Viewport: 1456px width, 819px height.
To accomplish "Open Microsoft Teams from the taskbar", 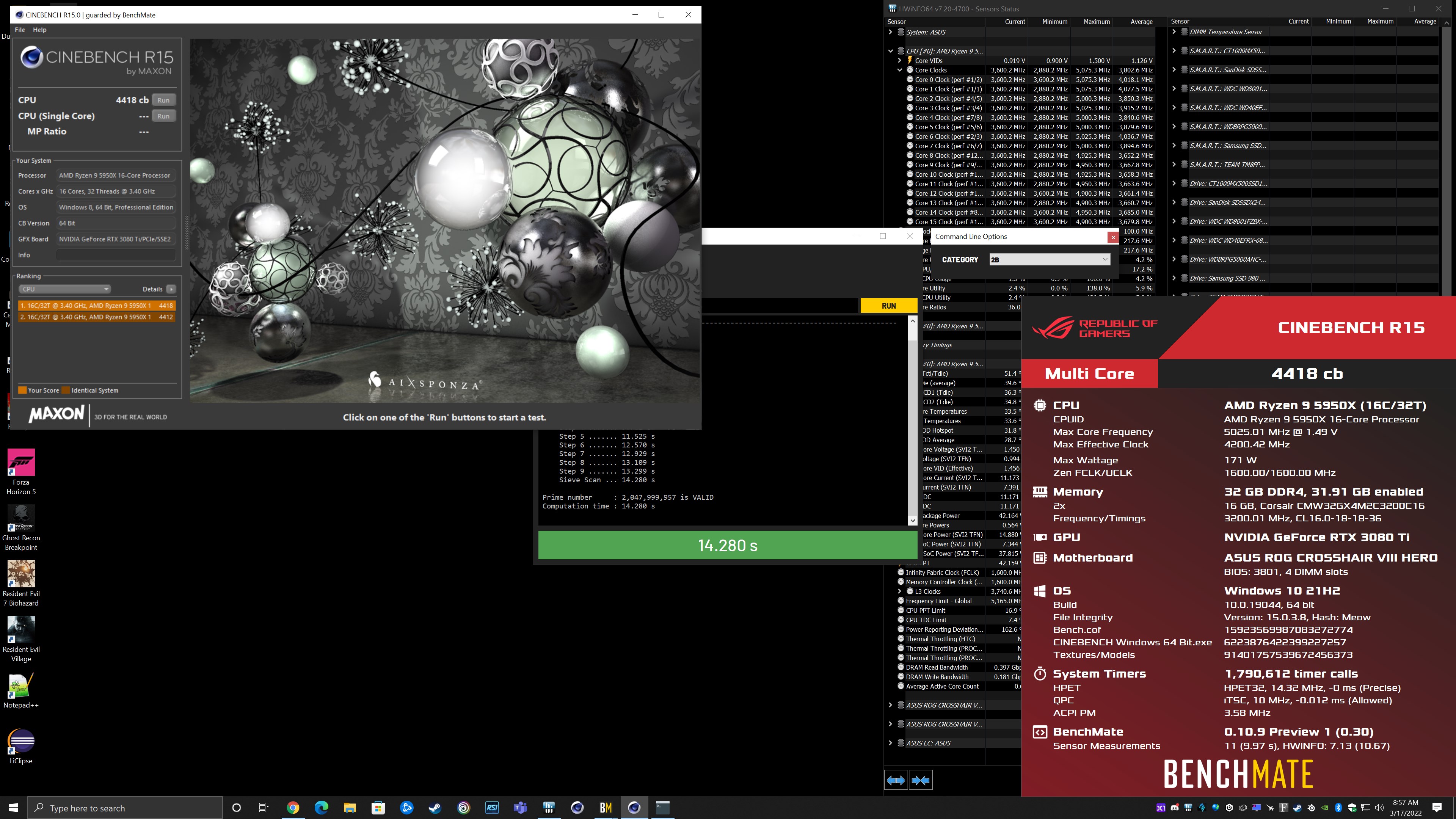I will (x=520, y=808).
